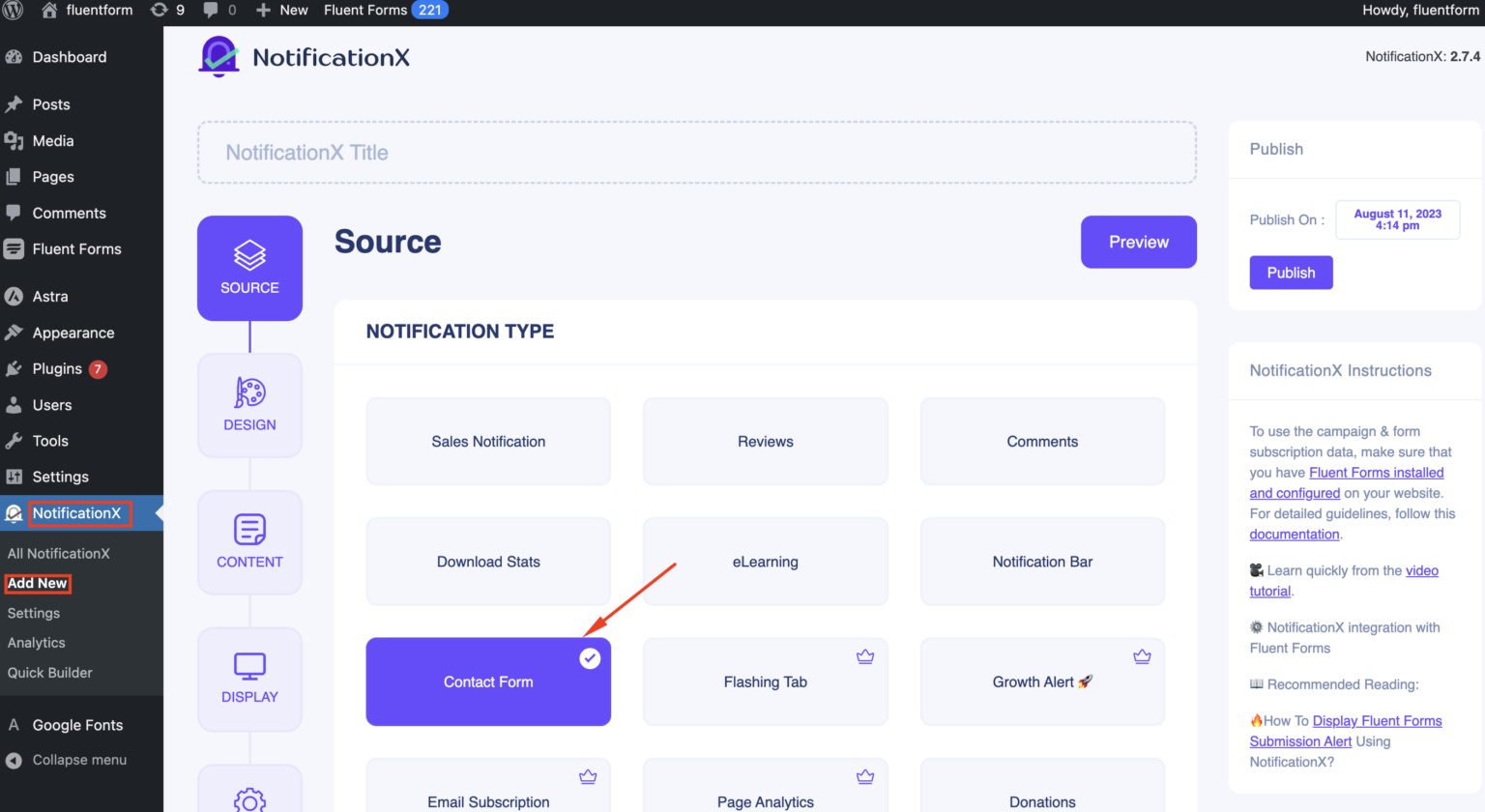Click the NotificationX Title input field
1485x812 pixels.
coord(696,152)
